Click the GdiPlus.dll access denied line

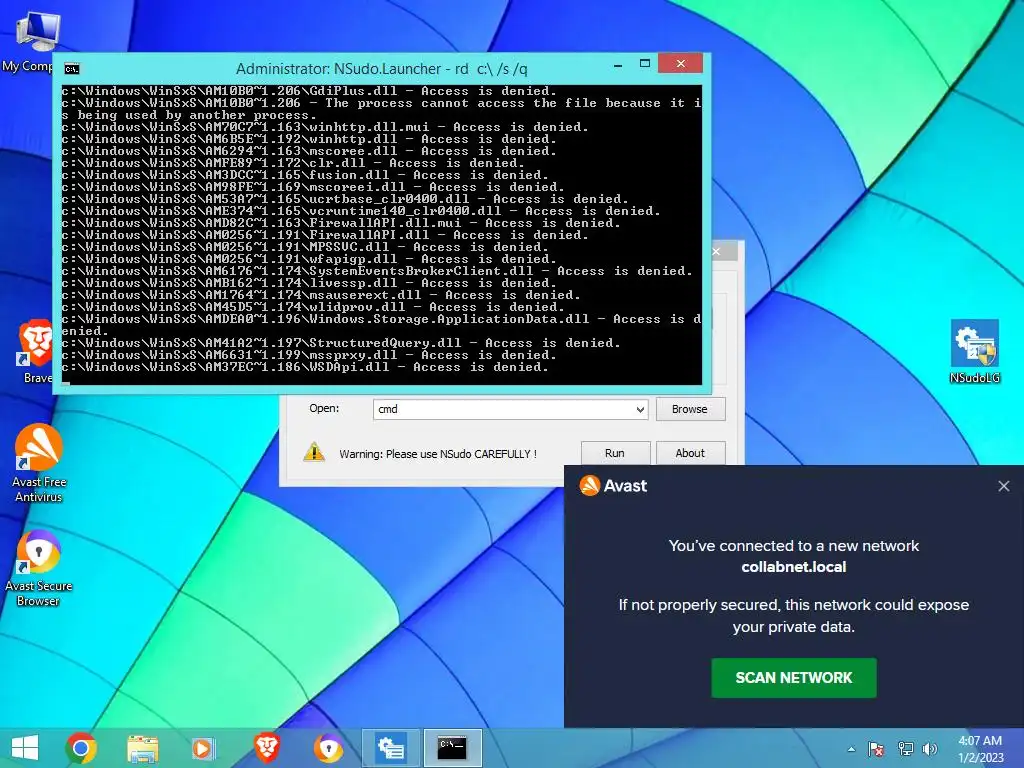[x=309, y=91]
